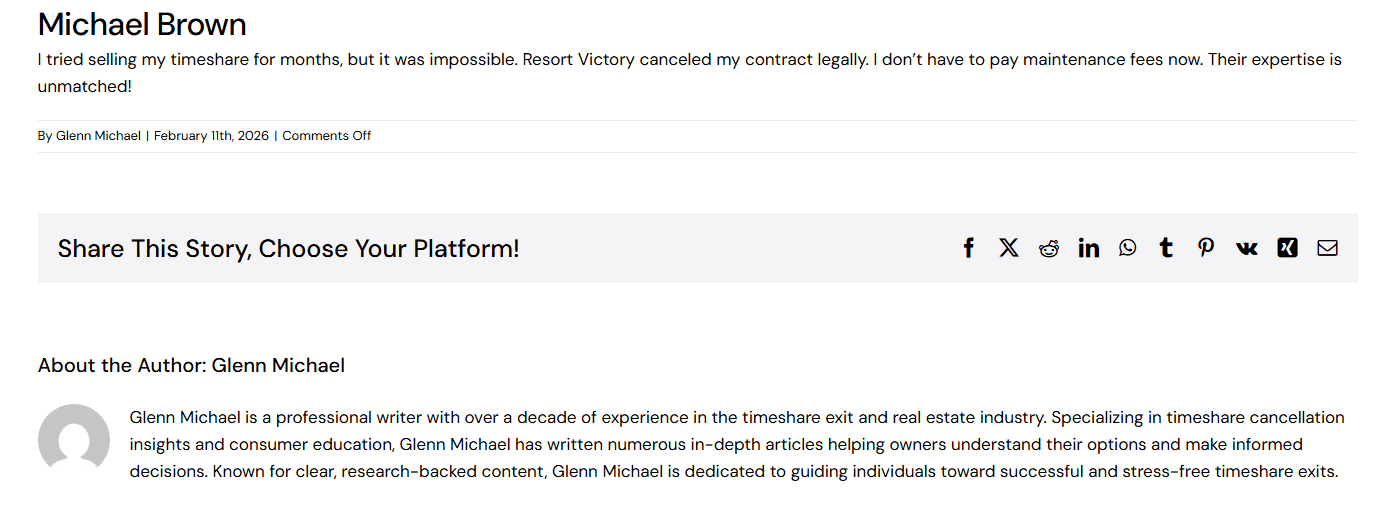Viewport: 1384px width, 513px height.
Task: Click the author biography paragraph
Action: pos(738,444)
